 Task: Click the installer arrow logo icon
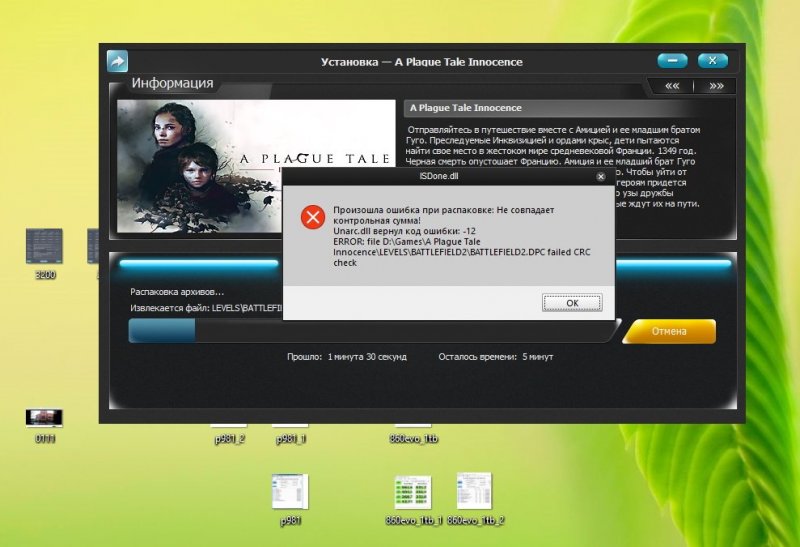(x=117, y=61)
